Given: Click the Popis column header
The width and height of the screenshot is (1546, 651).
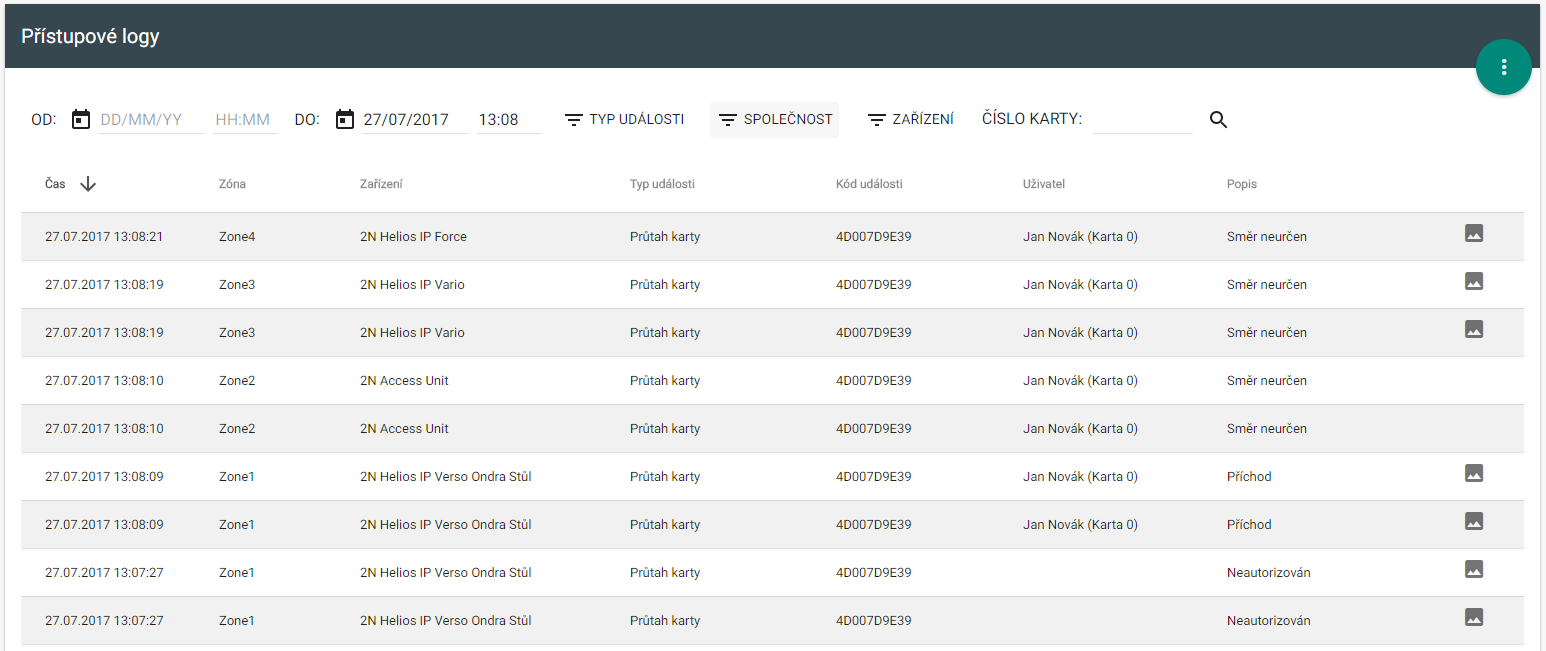Looking at the screenshot, I should point(1242,184).
